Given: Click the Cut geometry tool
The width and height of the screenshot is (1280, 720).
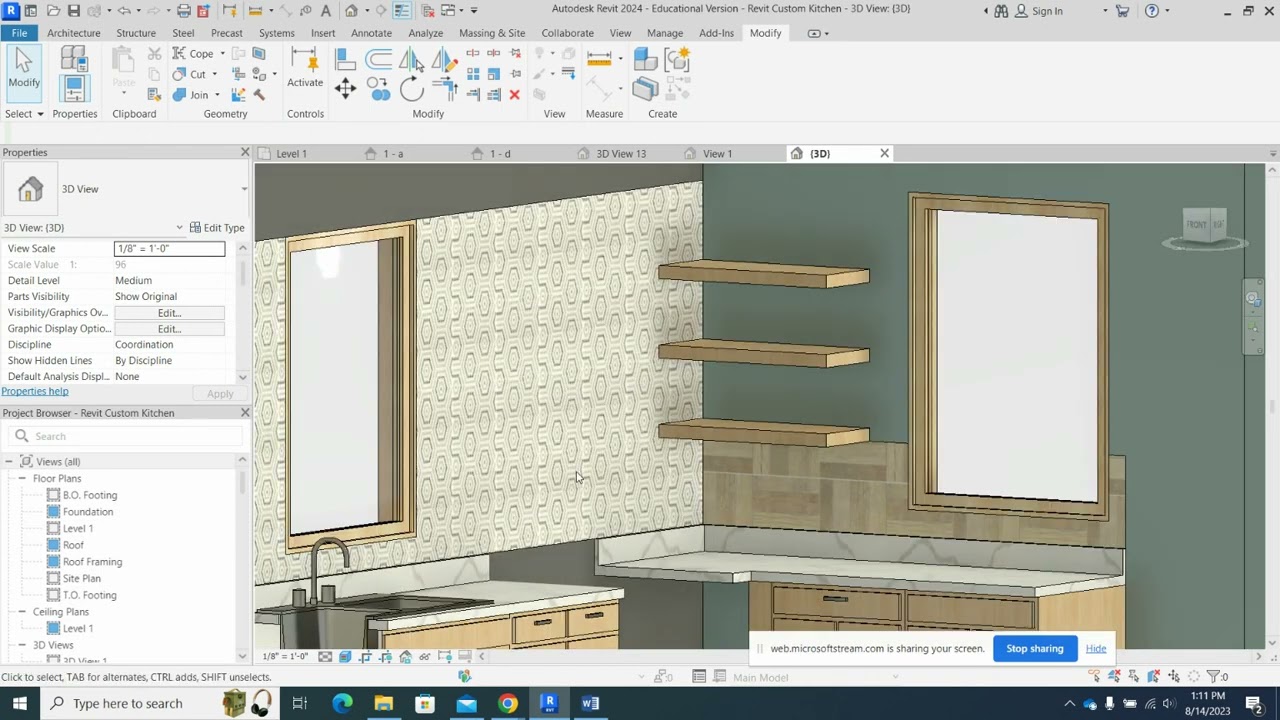Looking at the screenshot, I should click(190, 74).
